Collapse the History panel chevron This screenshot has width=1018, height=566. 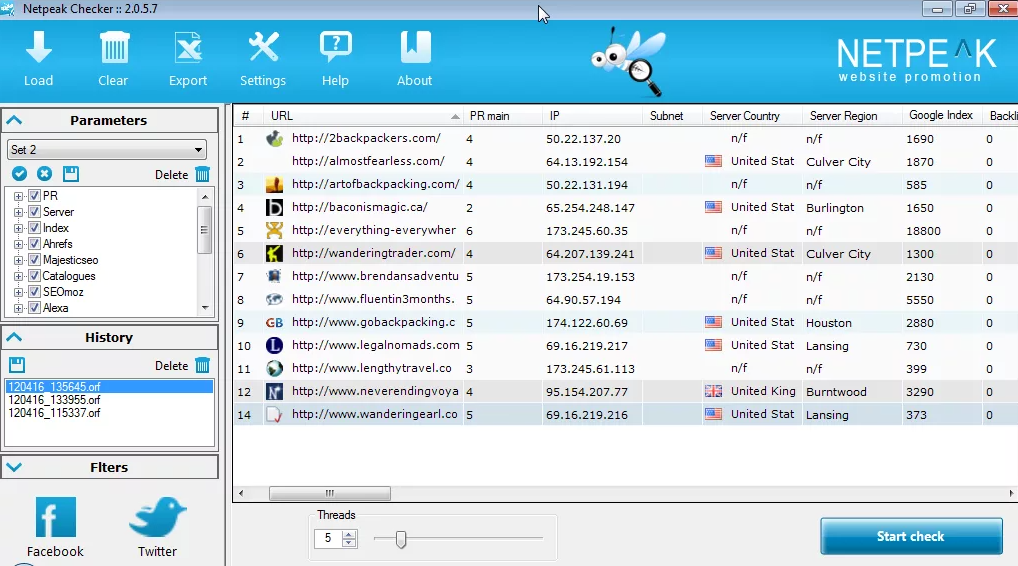(x=14, y=337)
